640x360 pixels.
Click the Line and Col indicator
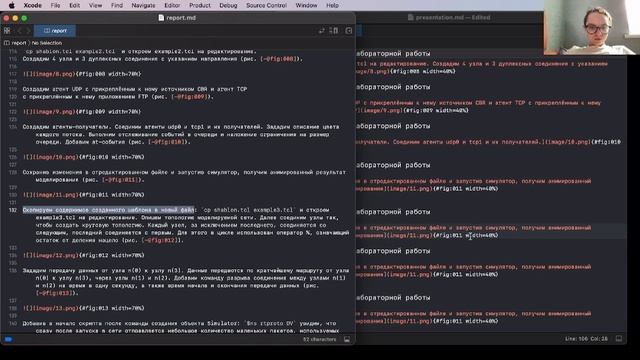[x=587, y=339]
